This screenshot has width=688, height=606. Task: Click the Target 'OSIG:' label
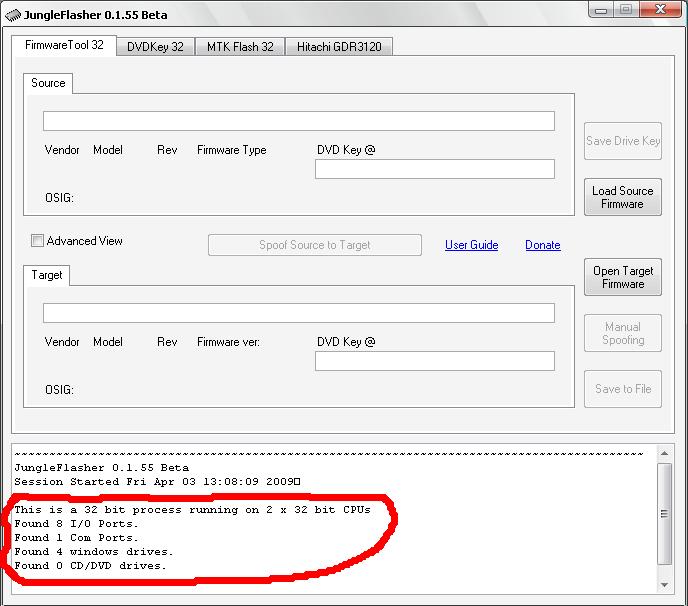[59, 390]
